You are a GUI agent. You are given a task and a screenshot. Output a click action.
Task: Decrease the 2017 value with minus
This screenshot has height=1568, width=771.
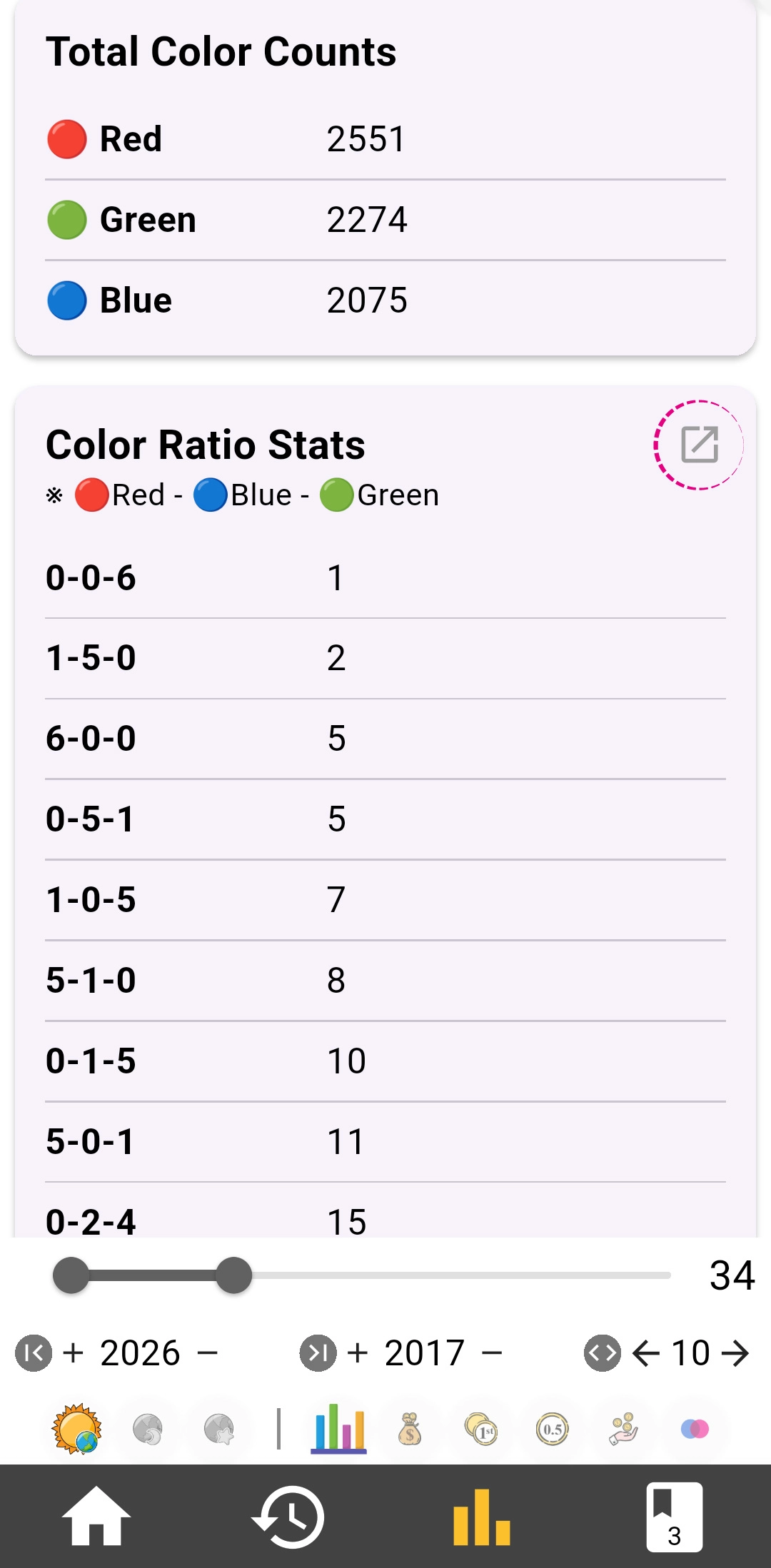[x=492, y=1352]
